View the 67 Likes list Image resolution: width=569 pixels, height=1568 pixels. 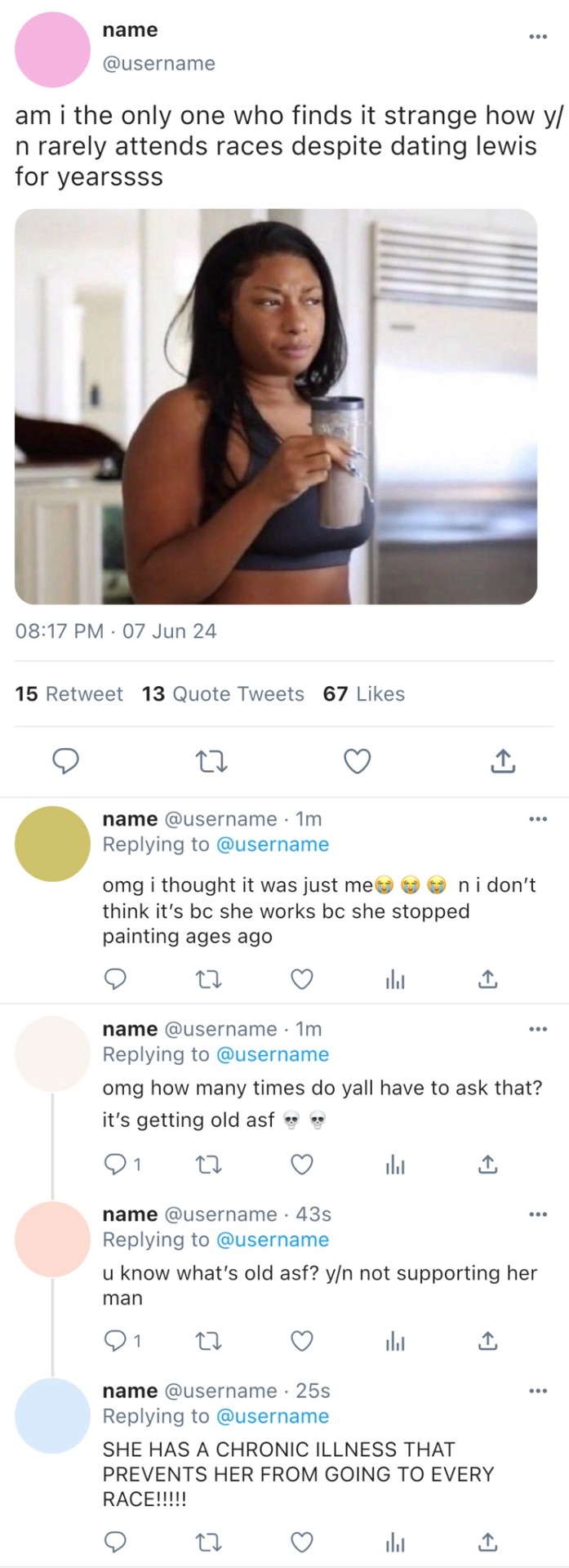364,694
